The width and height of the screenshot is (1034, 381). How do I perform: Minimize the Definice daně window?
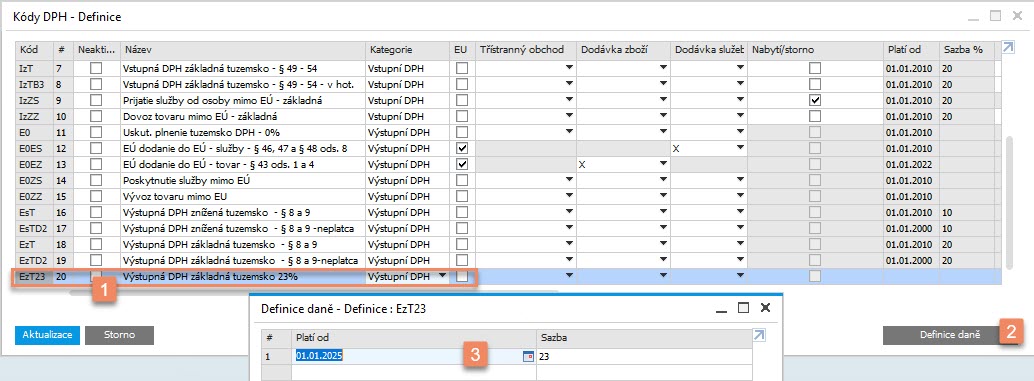[x=722, y=308]
